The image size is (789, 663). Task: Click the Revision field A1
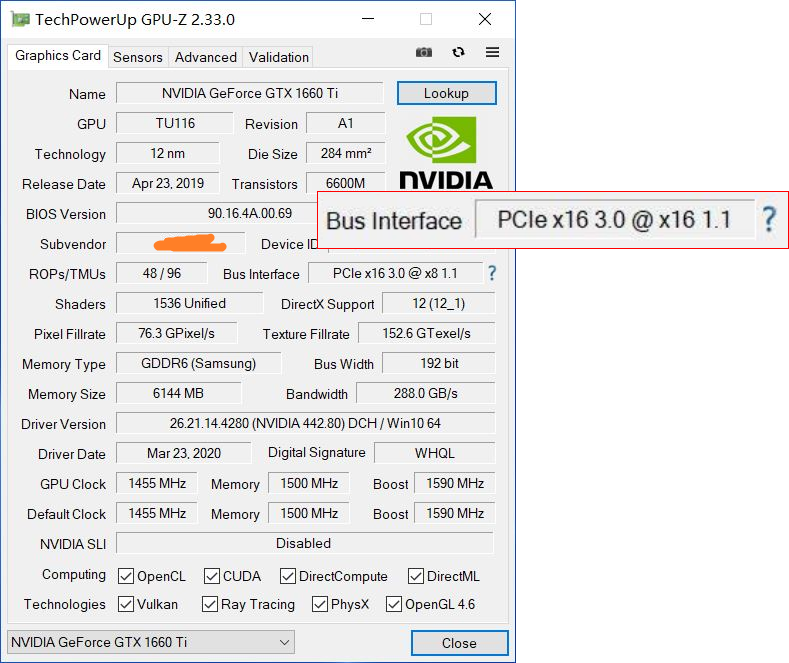345,123
